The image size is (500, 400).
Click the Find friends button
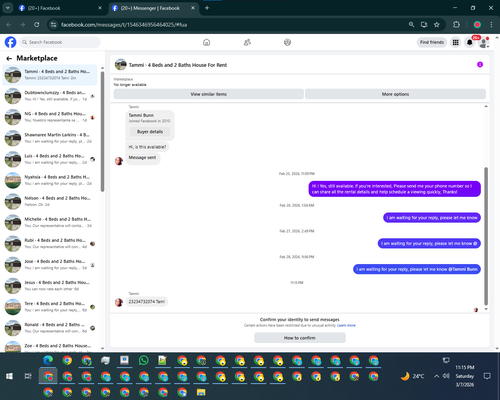[x=432, y=42]
